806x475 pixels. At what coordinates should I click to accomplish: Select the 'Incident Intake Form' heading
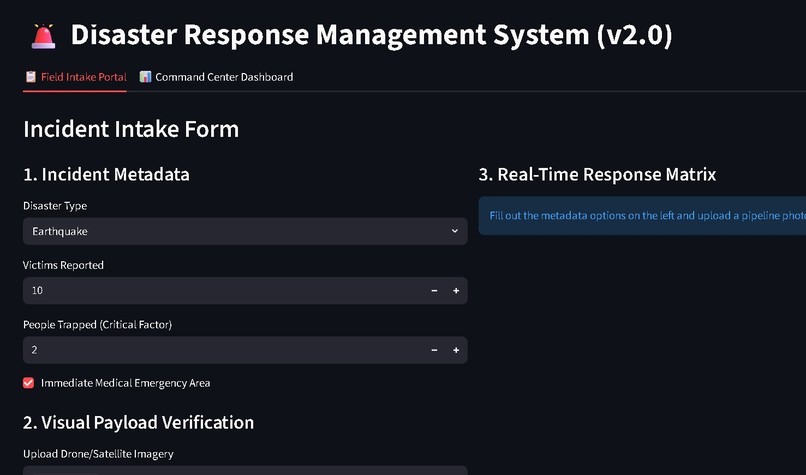click(x=131, y=129)
